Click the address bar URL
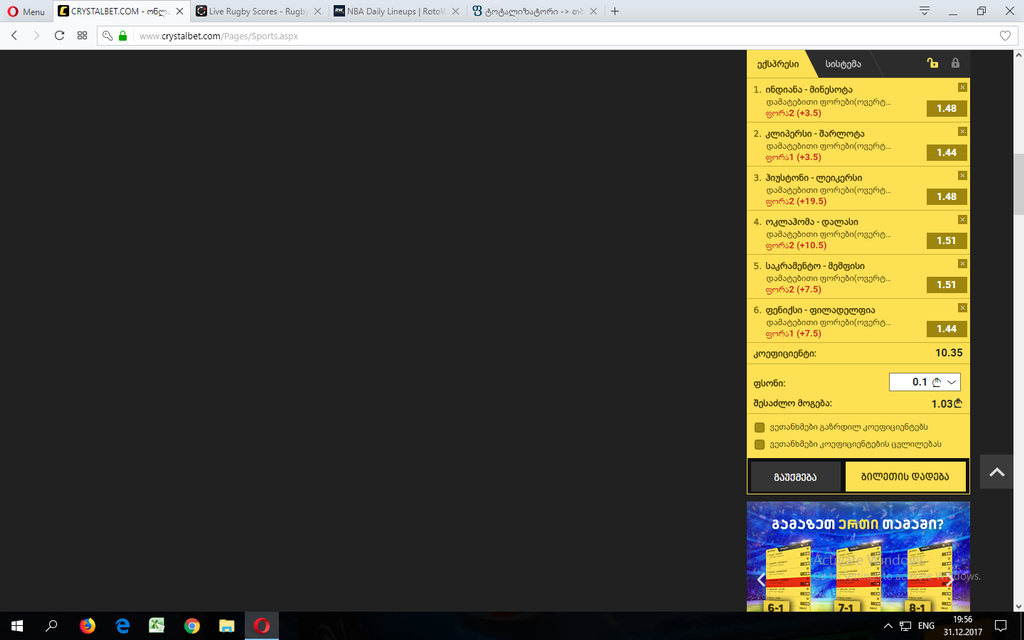The height and width of the screenshot is (640, 1024). [x=218, y=36]
